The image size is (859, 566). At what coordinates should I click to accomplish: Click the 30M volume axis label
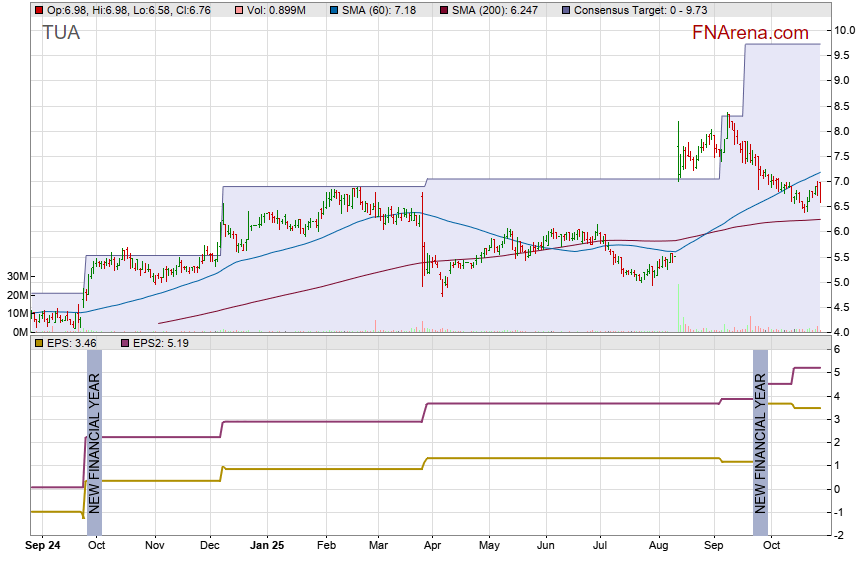coord(15,276)
